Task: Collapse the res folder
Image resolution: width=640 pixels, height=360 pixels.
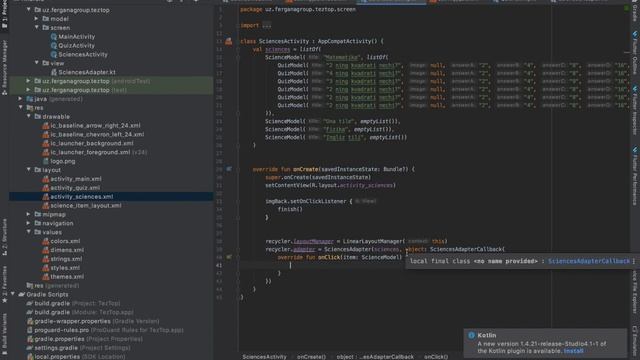Action: click(20, 108)
